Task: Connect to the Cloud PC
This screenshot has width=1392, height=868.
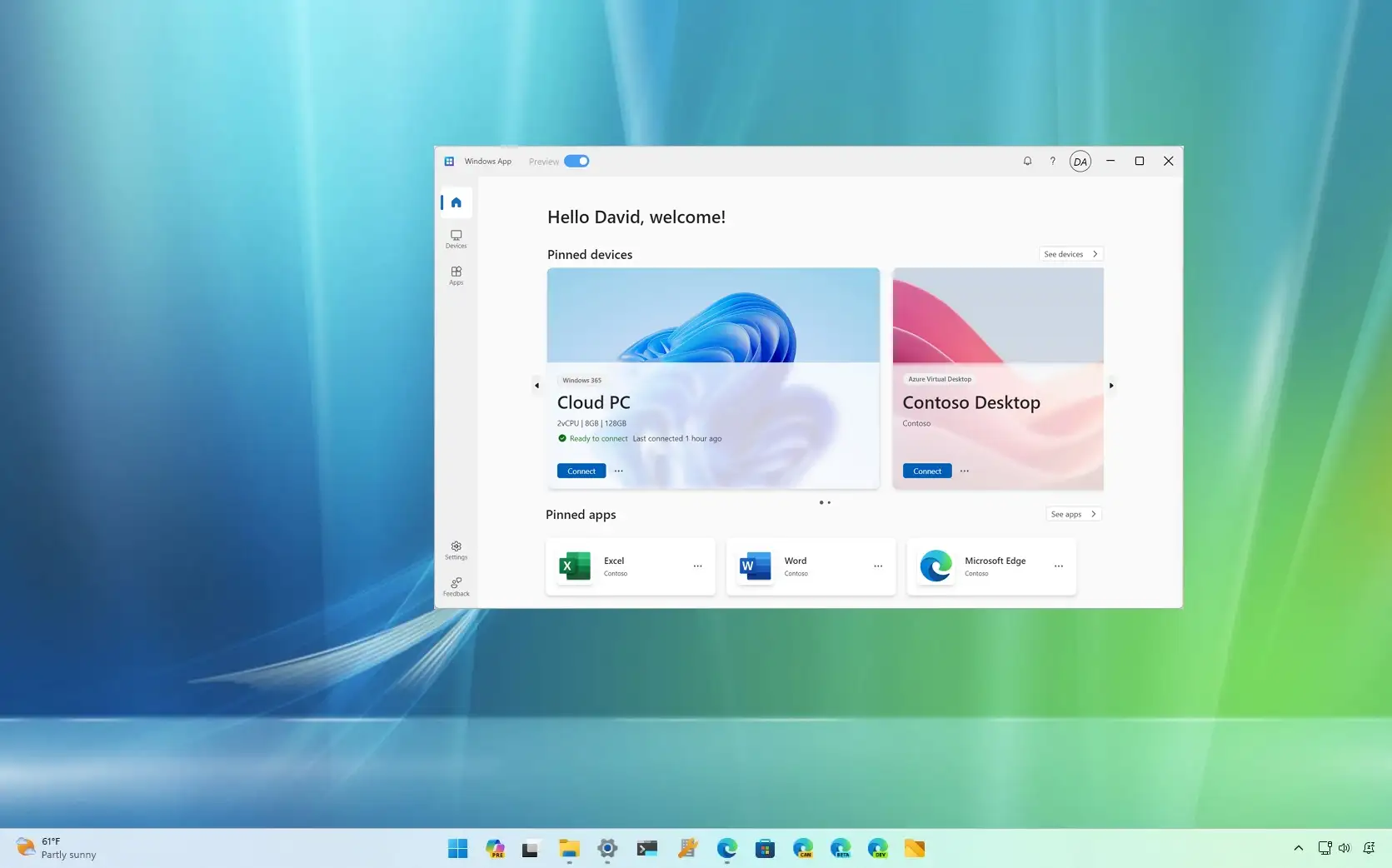Action: pyautogui.click(x=581, y=471)
